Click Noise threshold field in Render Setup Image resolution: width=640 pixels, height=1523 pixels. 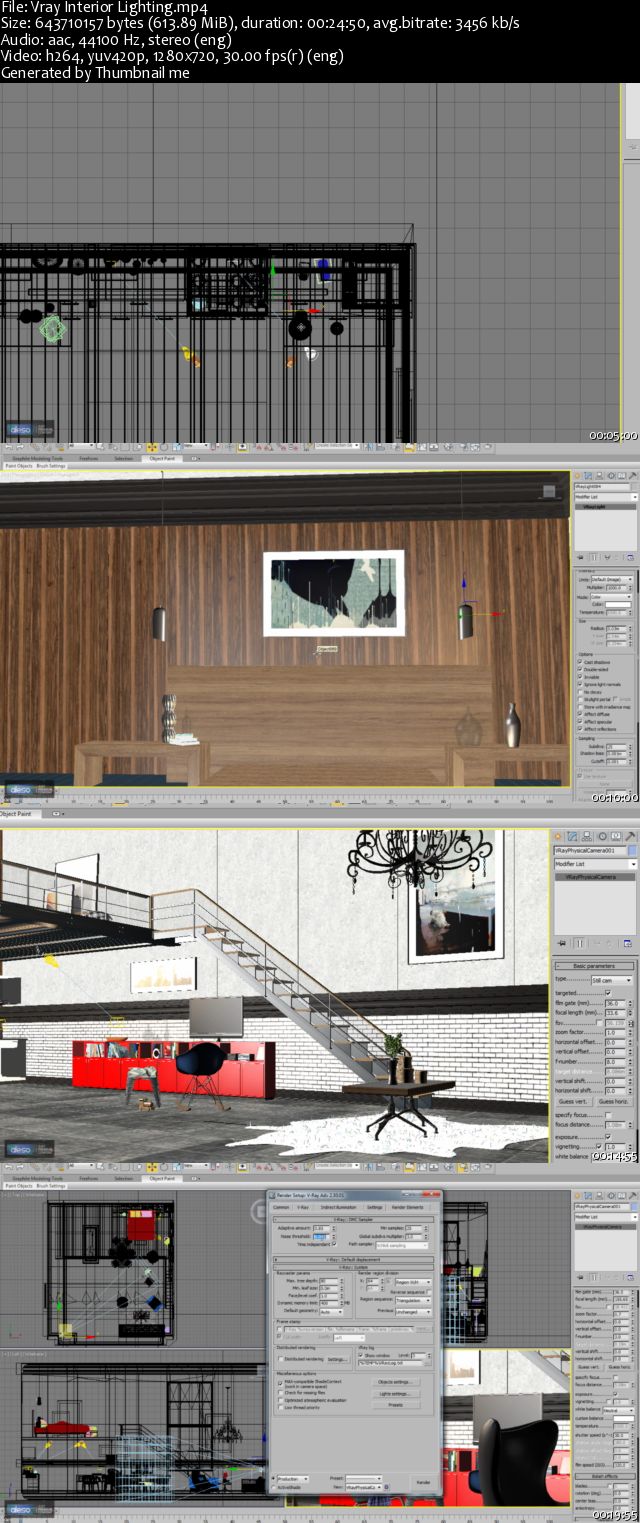(321, 1237)
